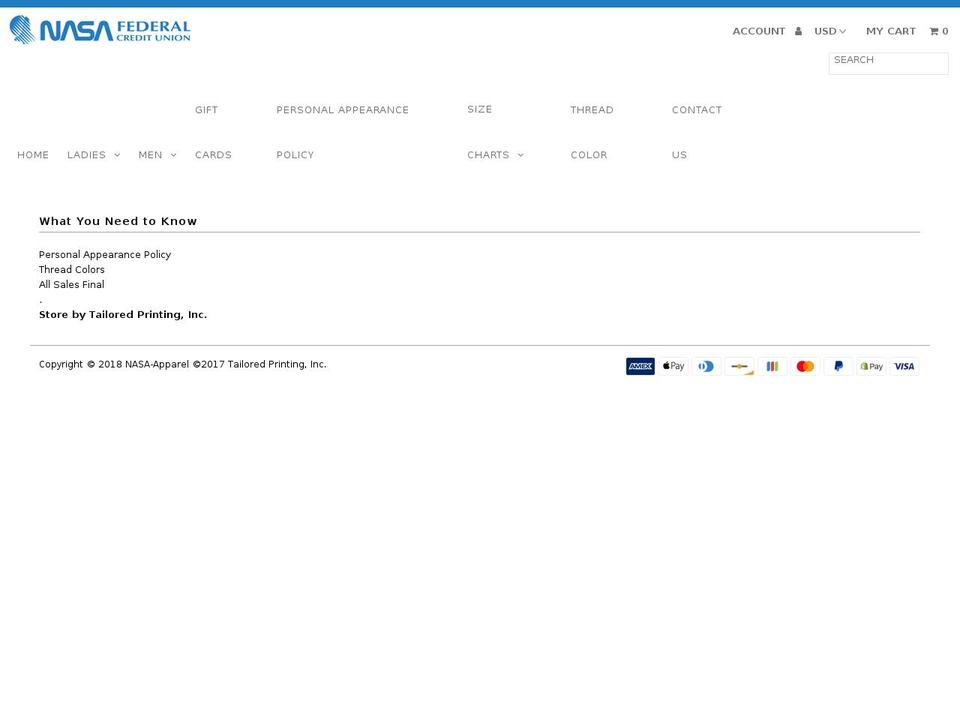Click the Personal Appearance Policy footer link
Screen dimensions: 960x720
pyautogui.click(x=105, y=255)
